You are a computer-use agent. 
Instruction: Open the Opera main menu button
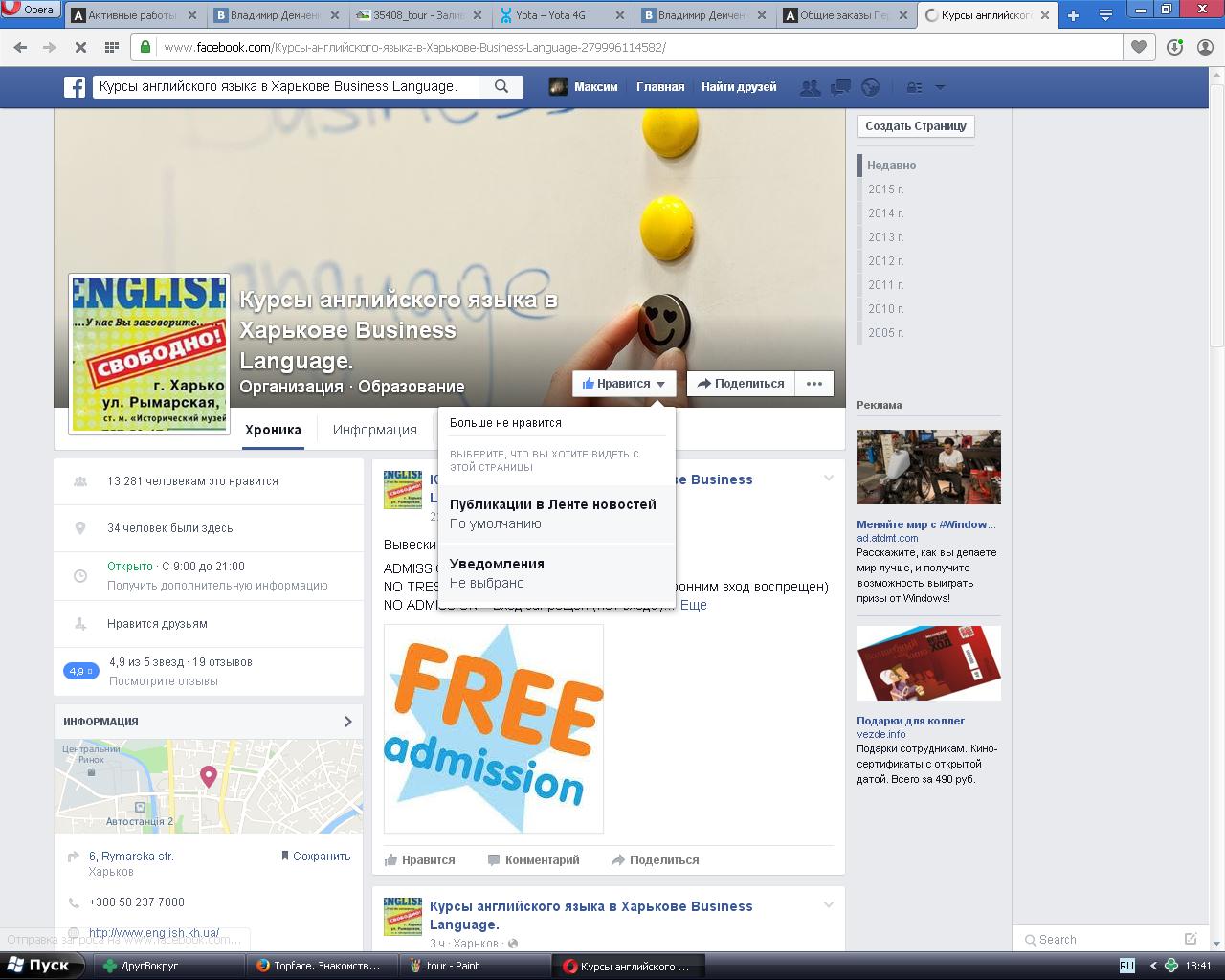click(29, 10)
